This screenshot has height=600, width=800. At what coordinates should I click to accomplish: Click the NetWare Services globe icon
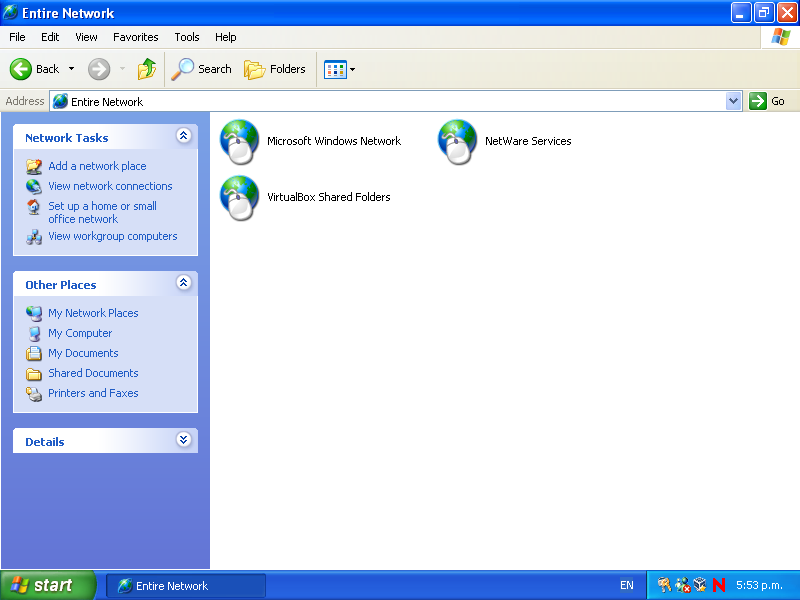[x=458, y=142]
